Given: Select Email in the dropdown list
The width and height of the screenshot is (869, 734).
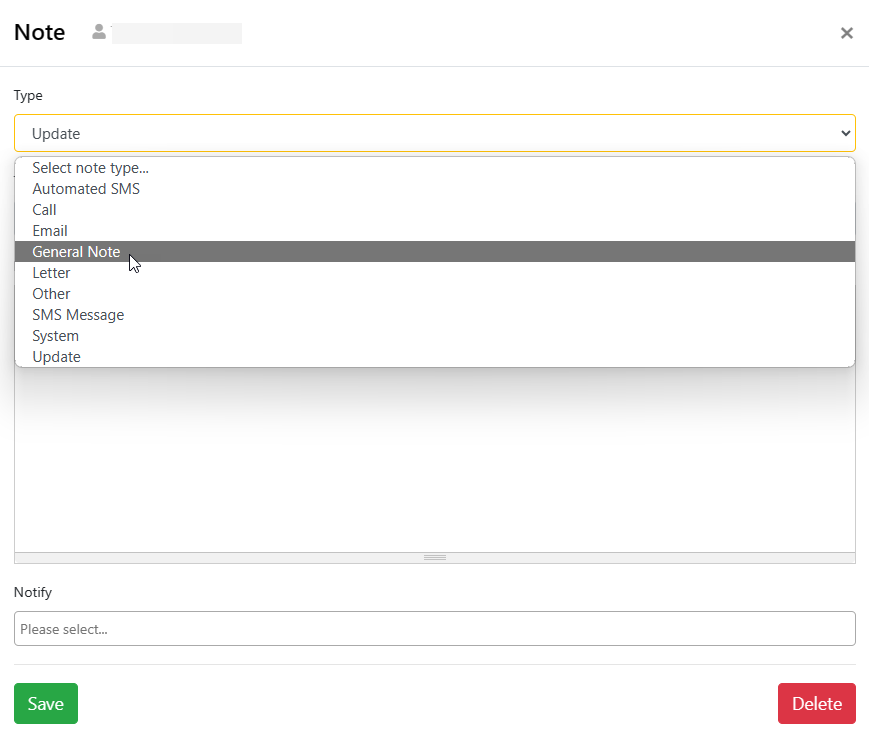Looking at the screenshot, I should point(50,231).
